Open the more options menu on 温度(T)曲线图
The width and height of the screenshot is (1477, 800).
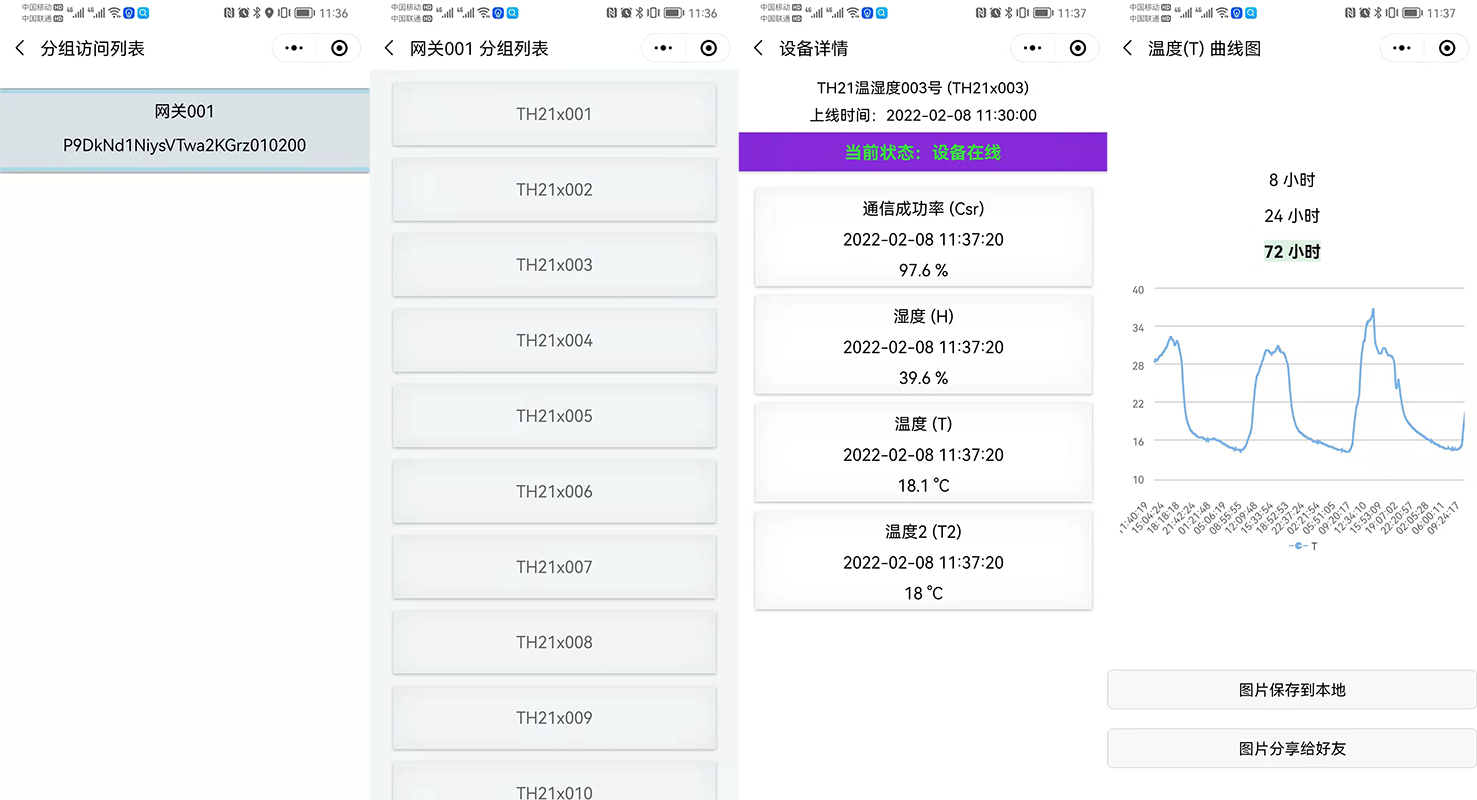1401,47
